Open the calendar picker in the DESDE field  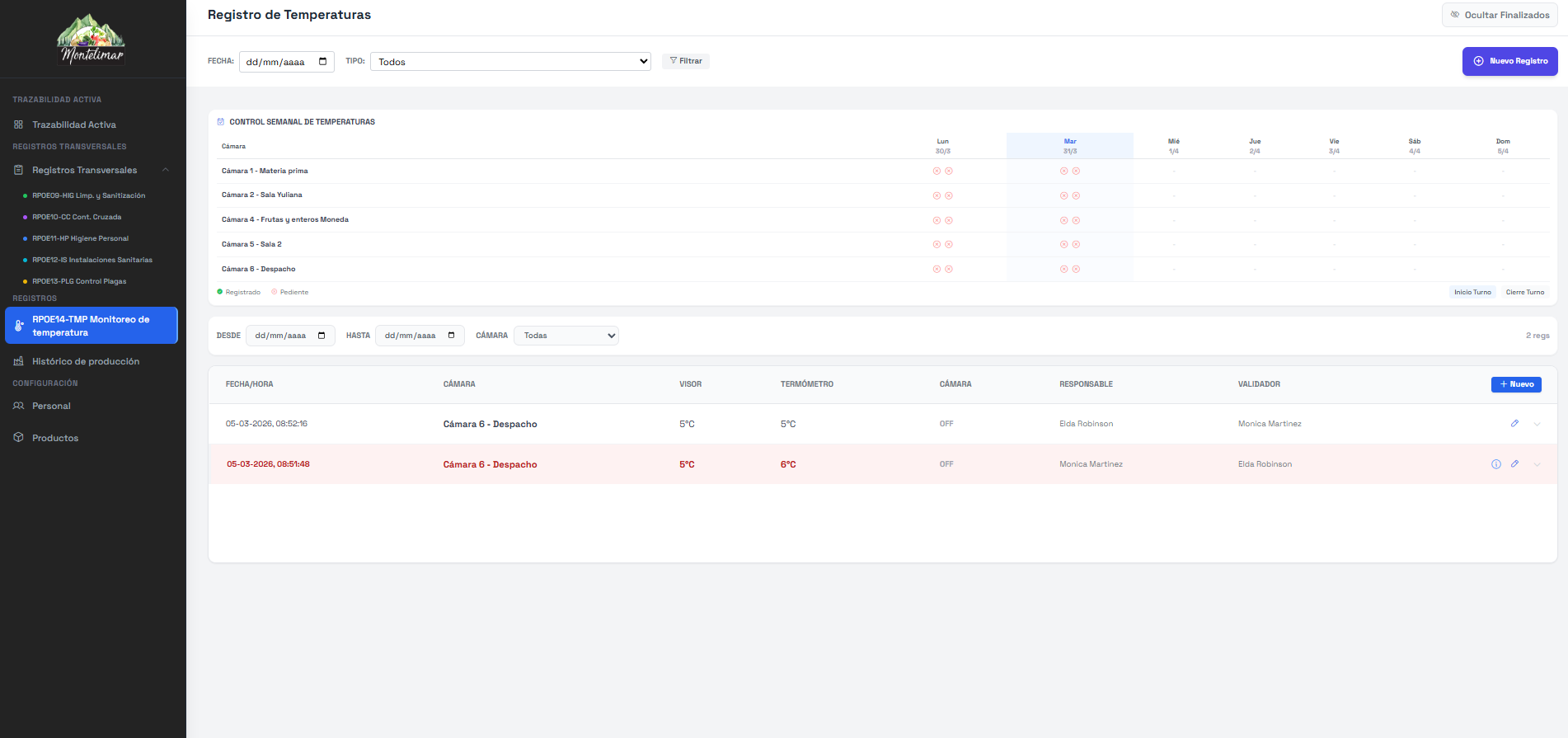tap(322, 336)
